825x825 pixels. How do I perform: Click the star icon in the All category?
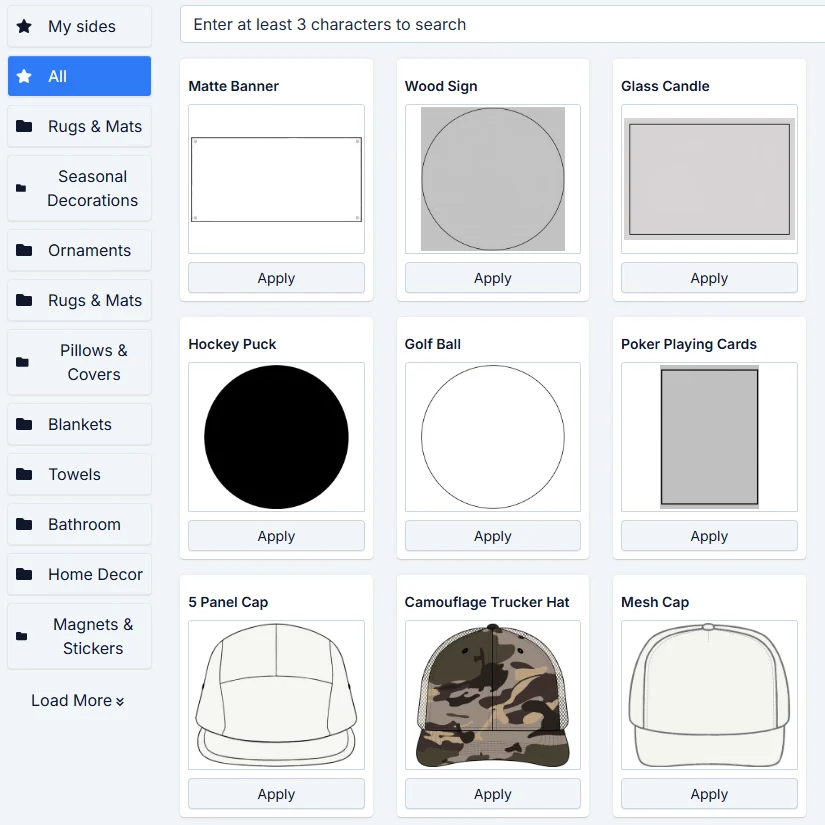pos(24,76)
